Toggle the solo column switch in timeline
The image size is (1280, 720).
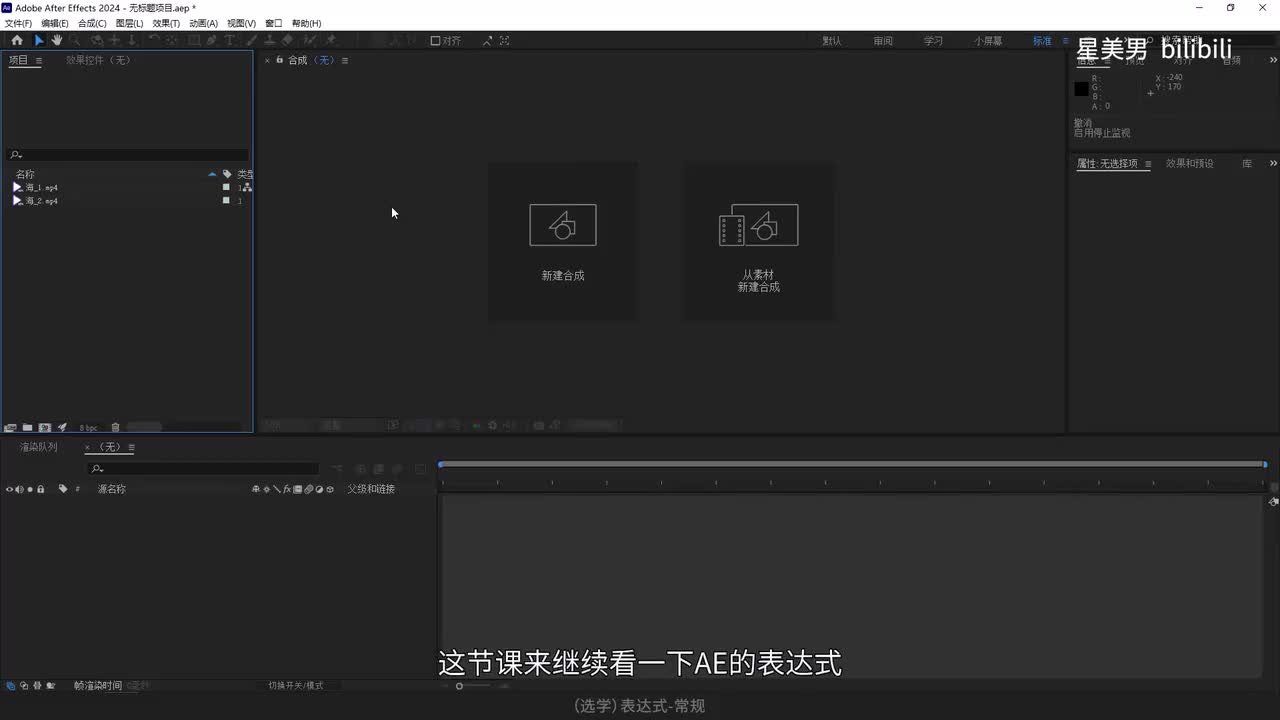(30, 489)
